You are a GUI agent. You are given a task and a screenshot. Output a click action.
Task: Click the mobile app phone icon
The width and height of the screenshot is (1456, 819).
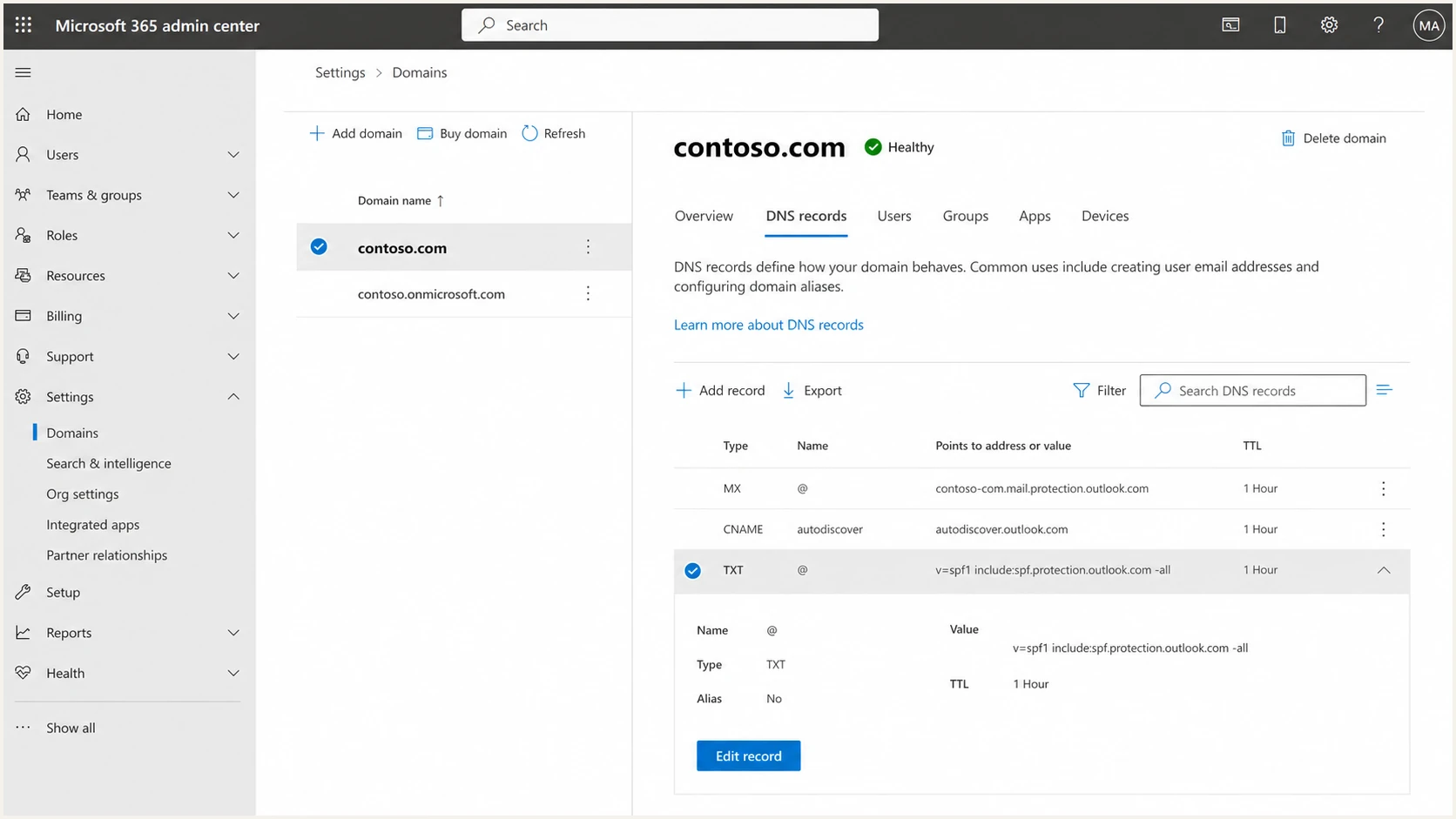tap(1280, 25)
